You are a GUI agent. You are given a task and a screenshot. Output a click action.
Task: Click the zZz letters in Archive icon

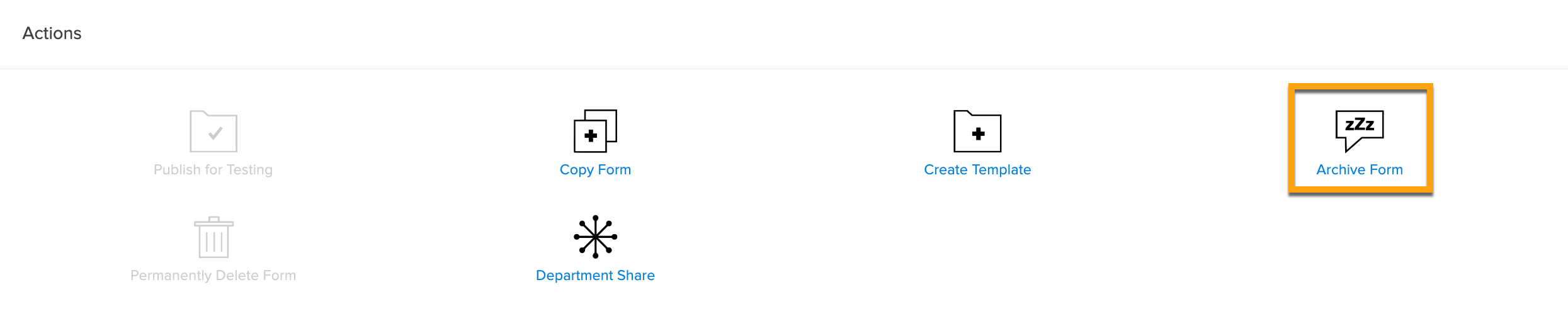click(1360, 124)
